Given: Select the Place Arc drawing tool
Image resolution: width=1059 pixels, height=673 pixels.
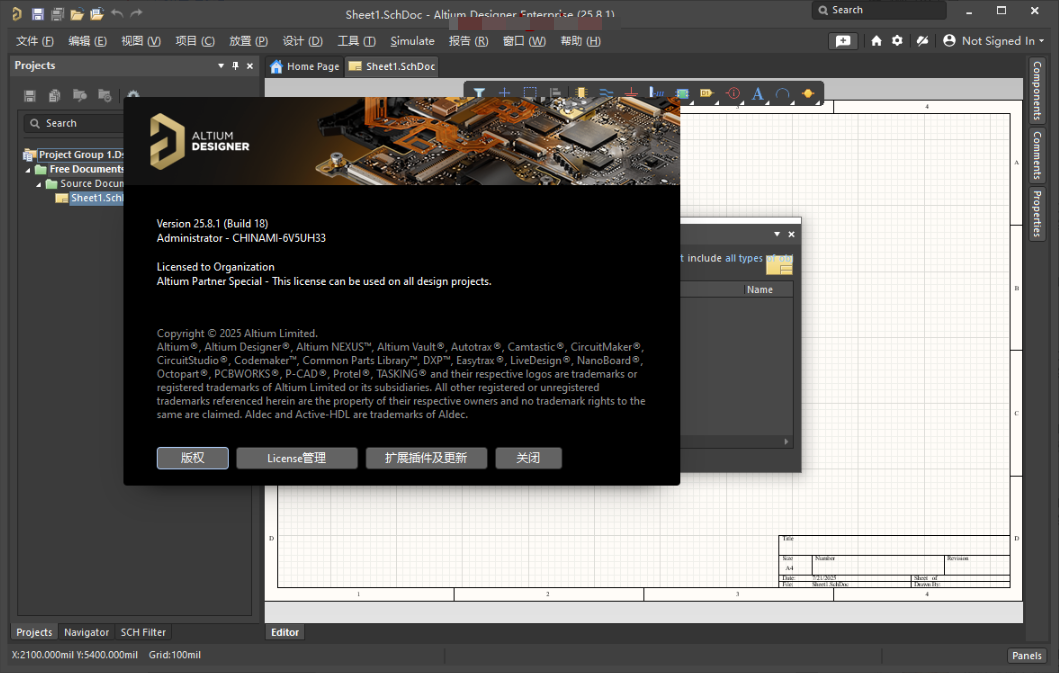Looking at the screenshot, I should 783,93.
